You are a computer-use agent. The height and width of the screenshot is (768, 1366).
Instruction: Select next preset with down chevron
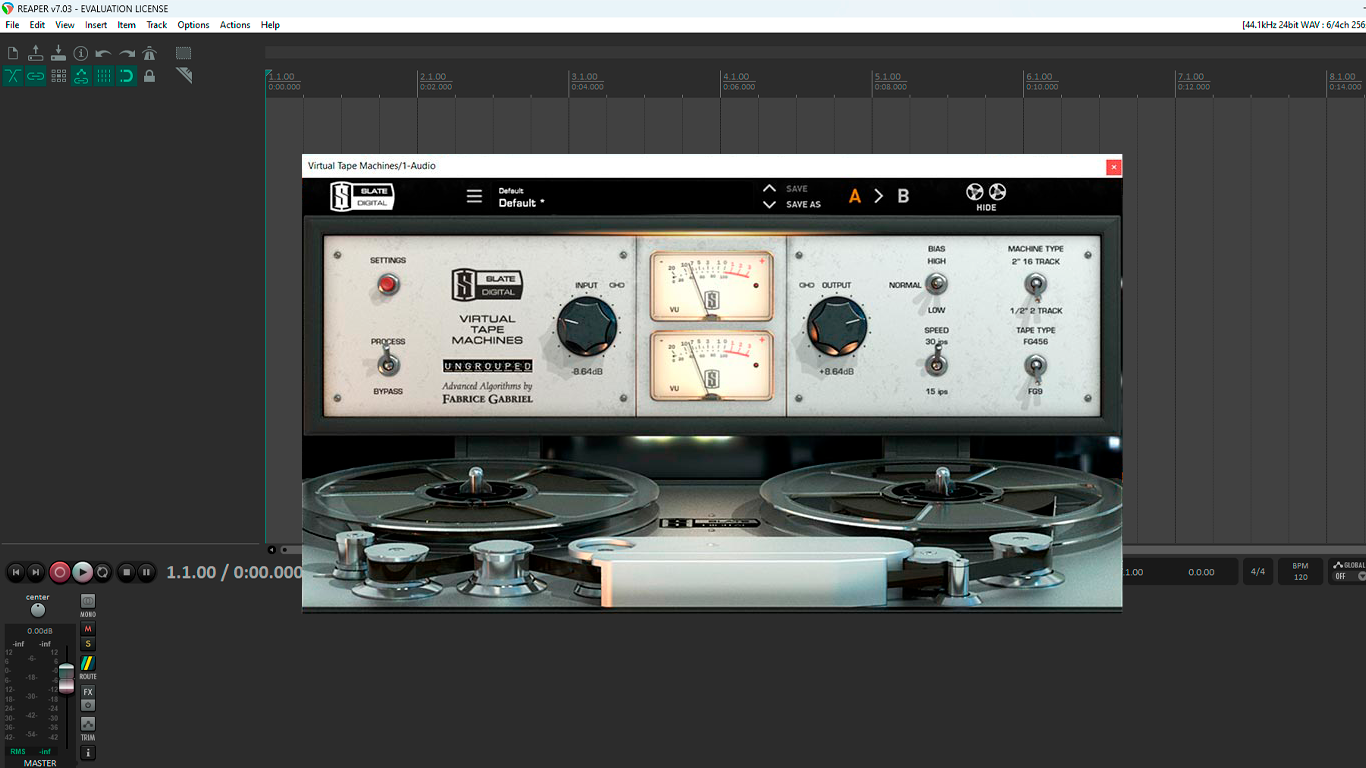769,204
